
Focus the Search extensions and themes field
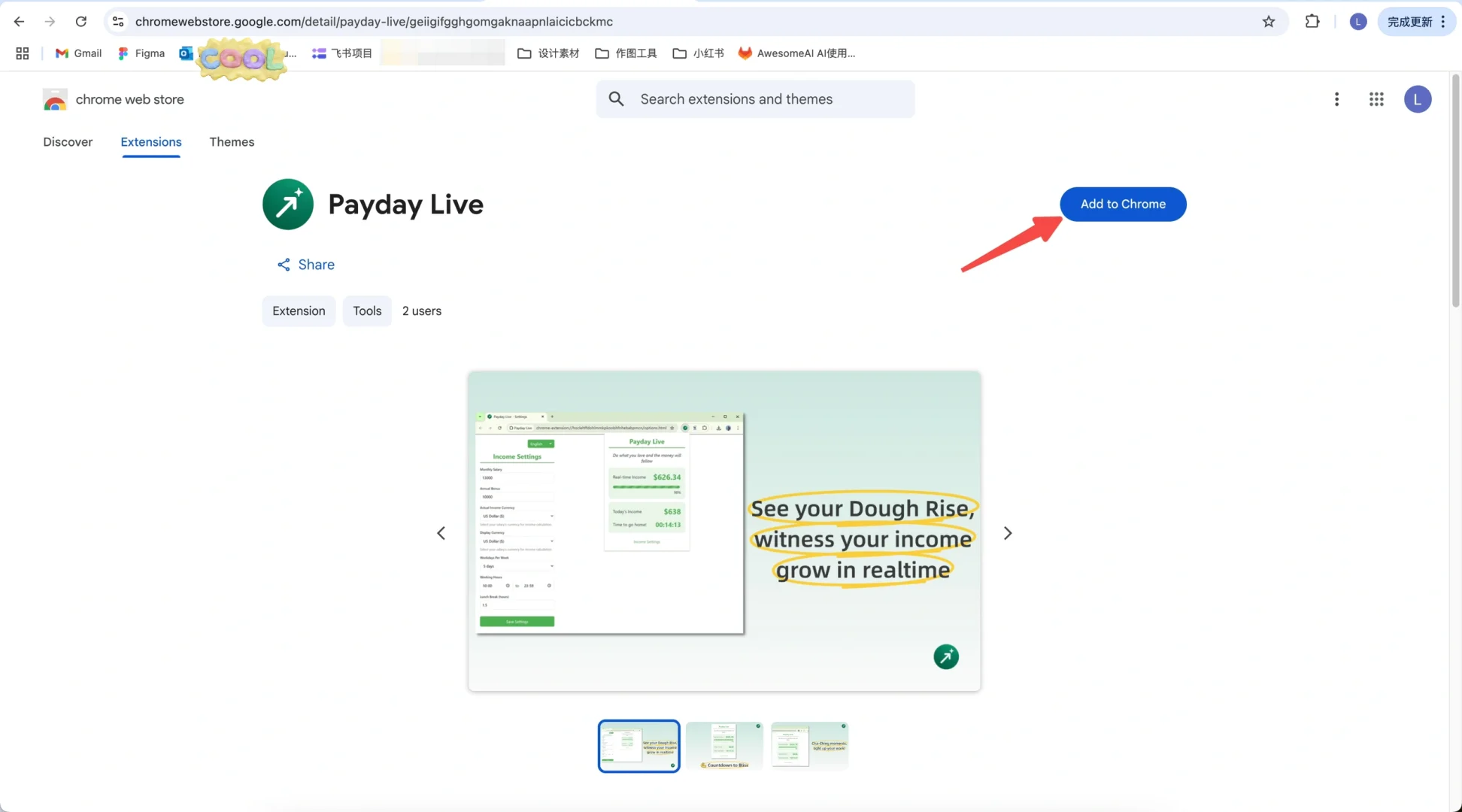755,99
